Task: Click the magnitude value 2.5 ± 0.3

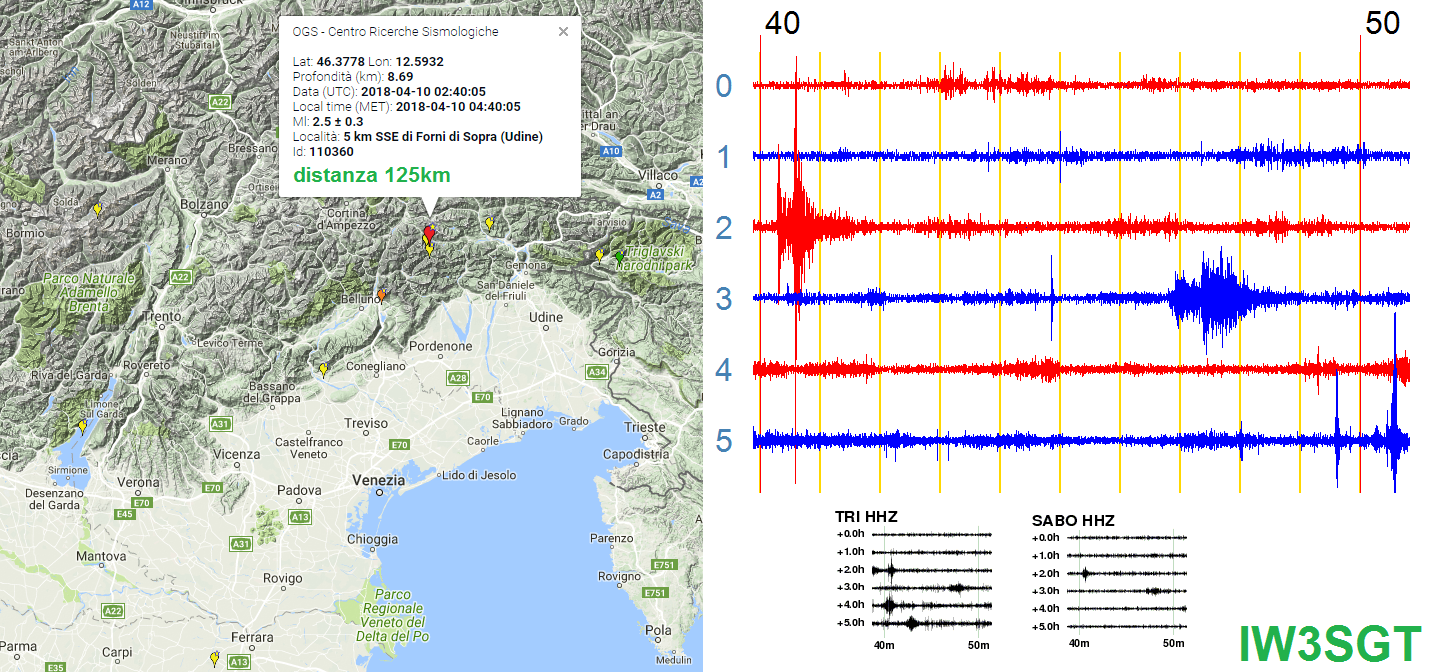Action: click(x=338, y=121)
